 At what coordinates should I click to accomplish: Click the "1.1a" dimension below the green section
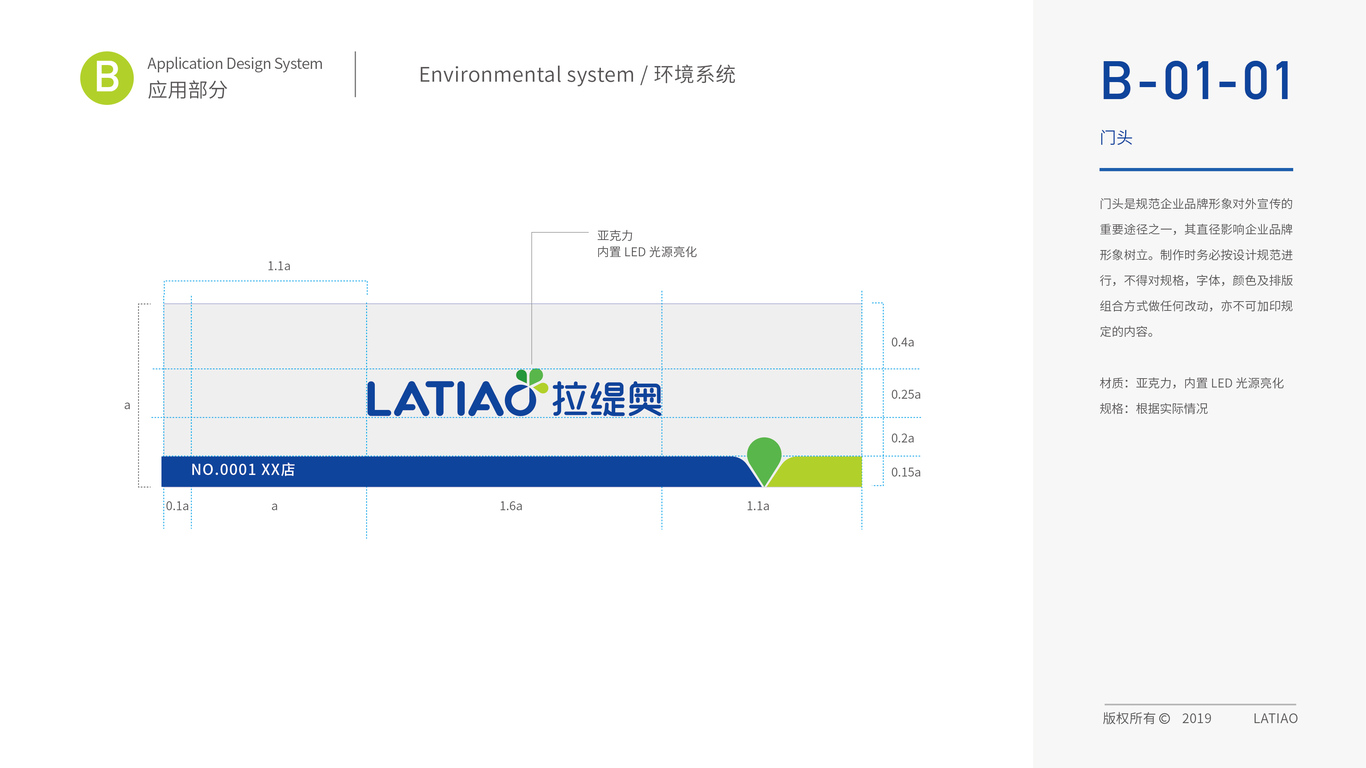coord(758,506)
